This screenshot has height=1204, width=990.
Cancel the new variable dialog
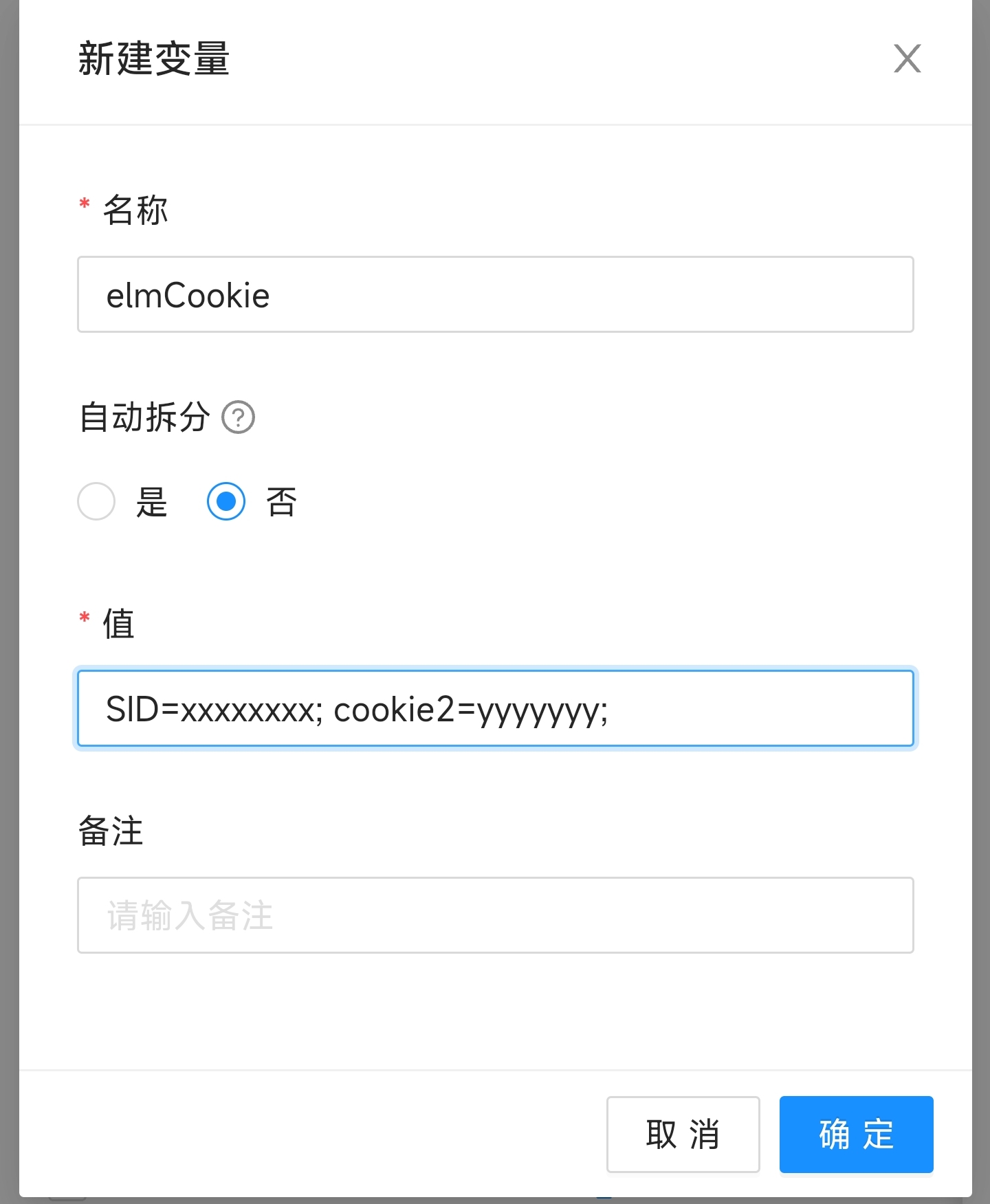[x=682, y=1135]
